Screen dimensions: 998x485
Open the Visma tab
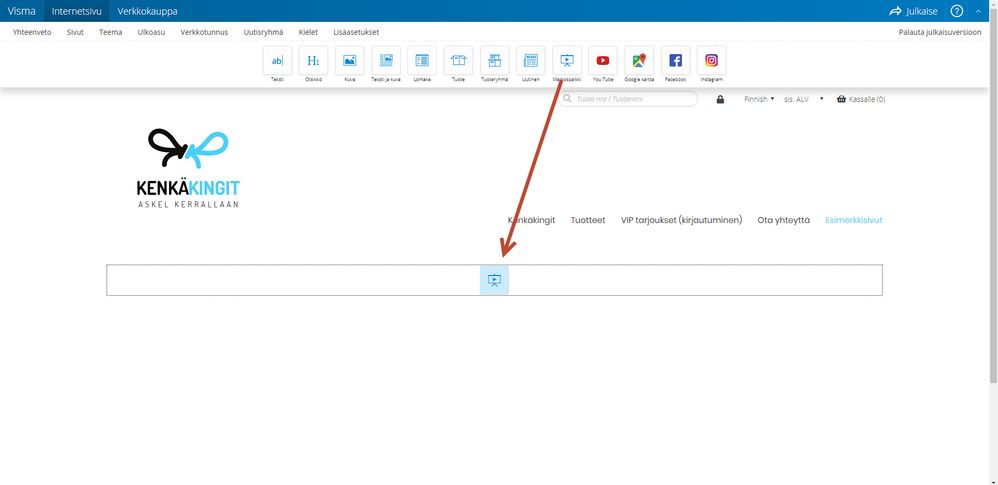click(x=22, y=11)
